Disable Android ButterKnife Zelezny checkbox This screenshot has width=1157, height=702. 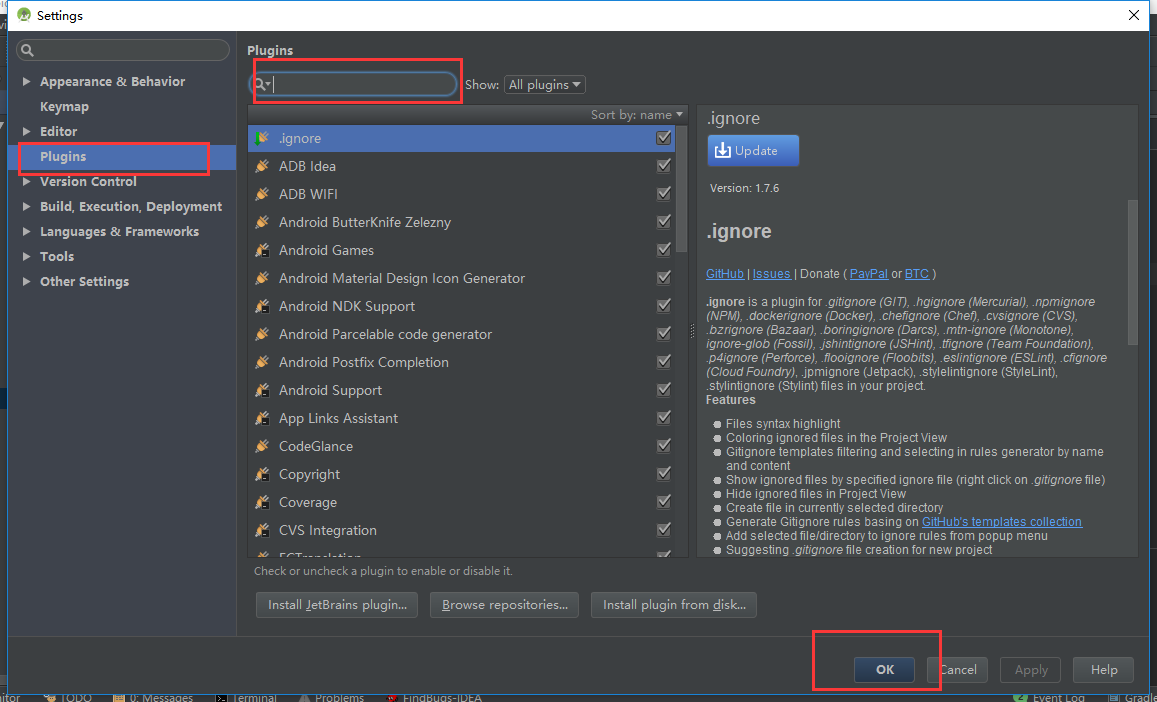pos(663,222)
